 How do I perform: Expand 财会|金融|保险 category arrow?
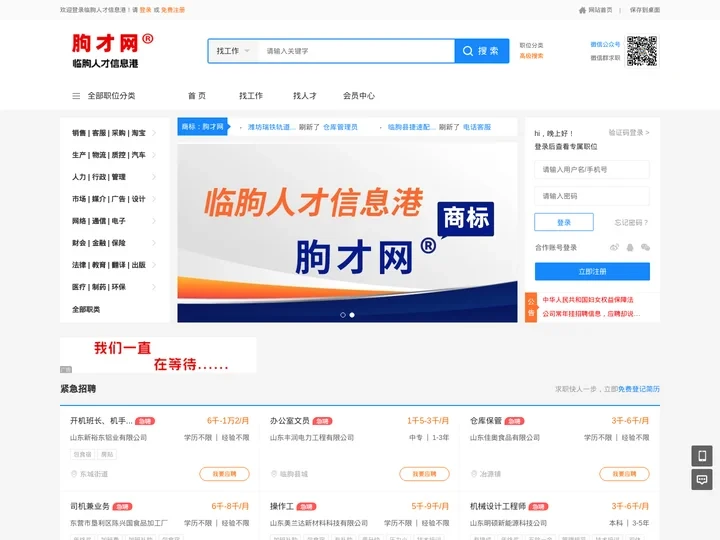click(154, 243)
